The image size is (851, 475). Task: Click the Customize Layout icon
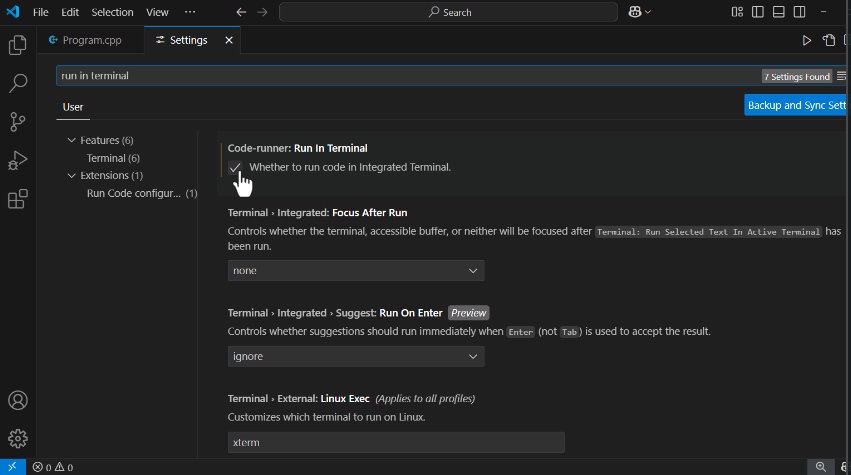737,12
